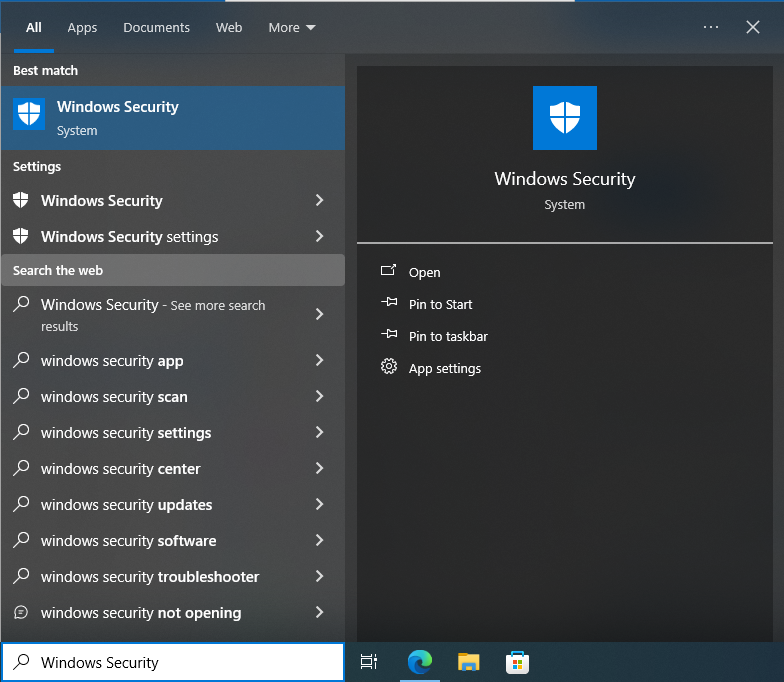Click the Windows Security title in preview pane
This screenshot has height=682, width=784.
tap(564, 179)
